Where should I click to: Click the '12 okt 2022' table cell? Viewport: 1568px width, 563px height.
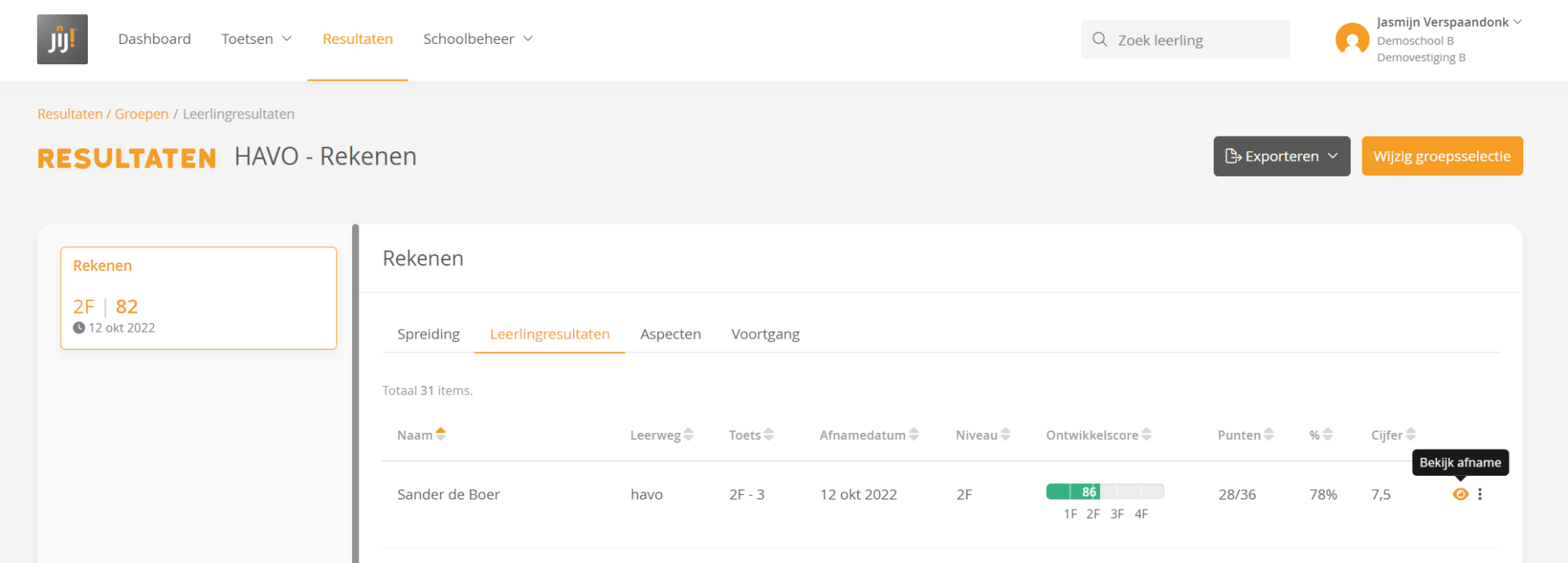(858, 495)
